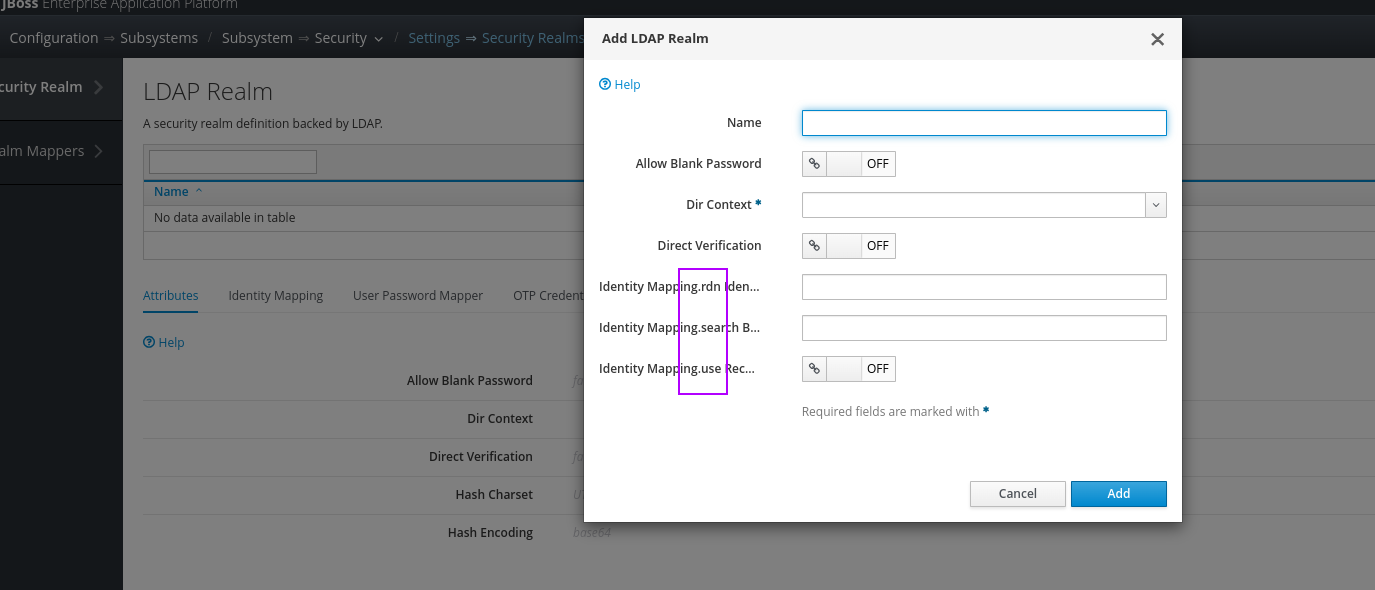The image size is (1375, 590).
Task: Close the Add LDAP Realm dialog
Action: click(1157, 40)
